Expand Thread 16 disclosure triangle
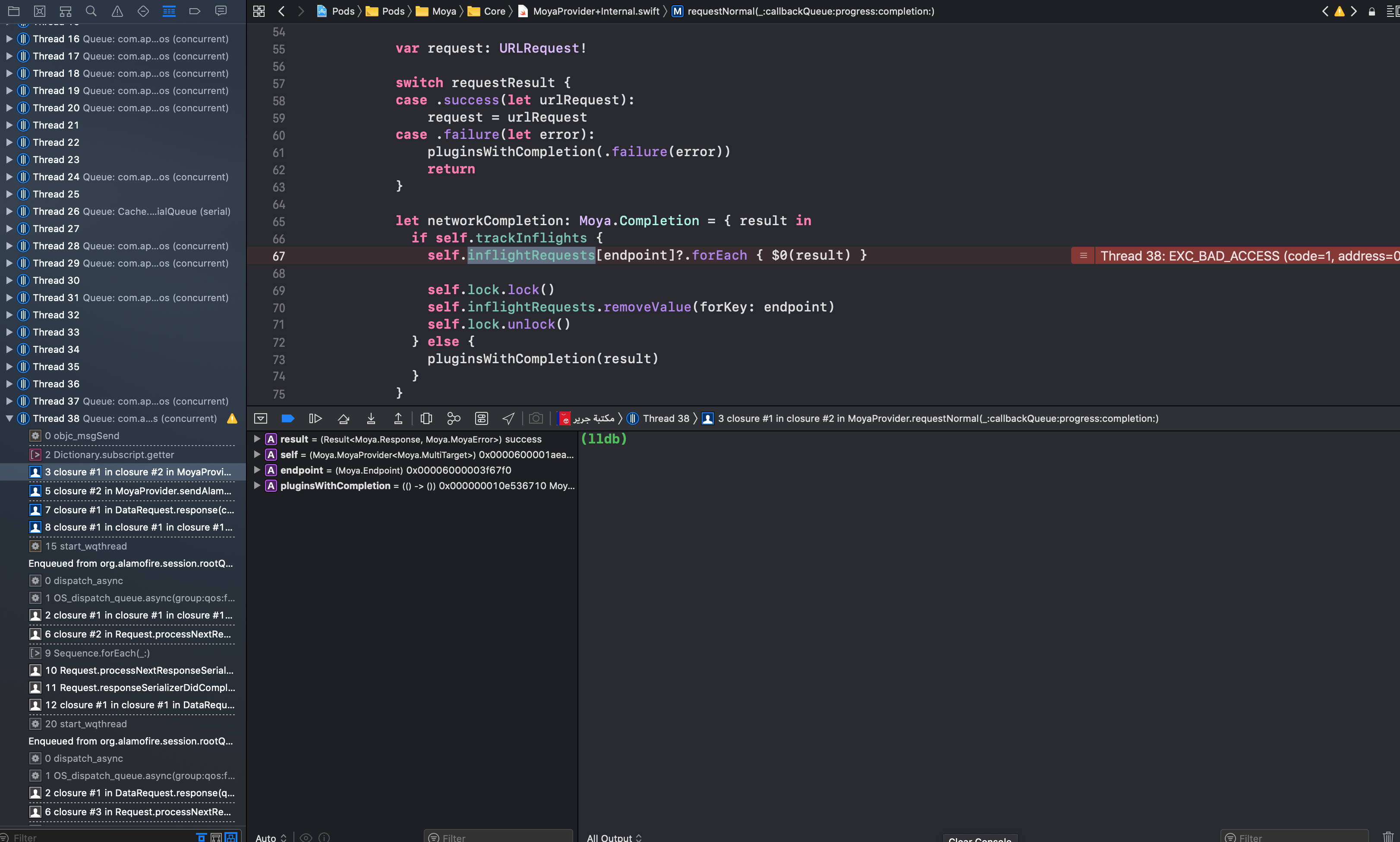The width and height of the screenshot is (1400, 842). [x=9, y=39]
